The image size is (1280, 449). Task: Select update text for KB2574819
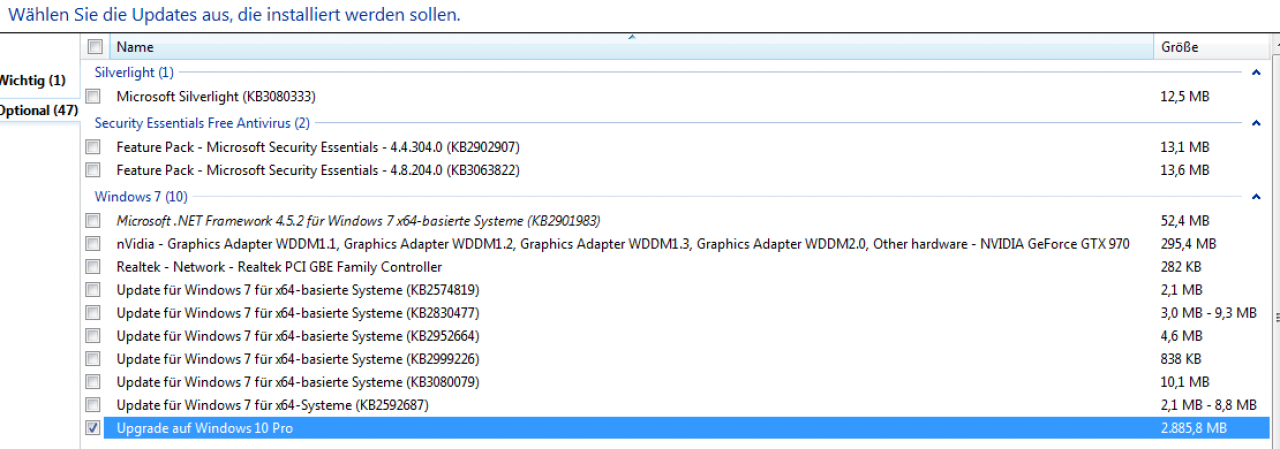297,290
